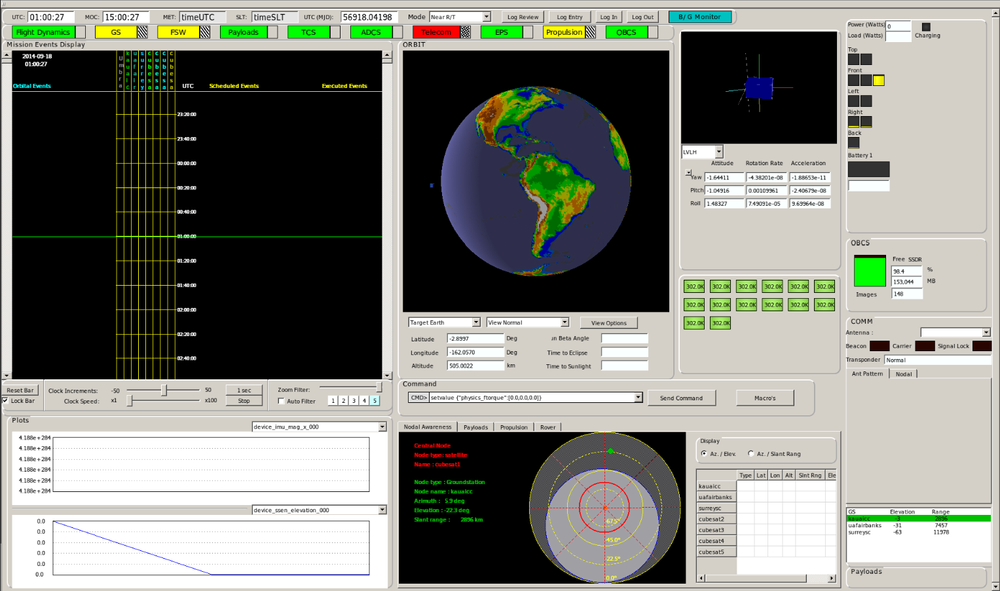Open the Macro's button
The image size is (1000, 591).
tap(765, 398)
